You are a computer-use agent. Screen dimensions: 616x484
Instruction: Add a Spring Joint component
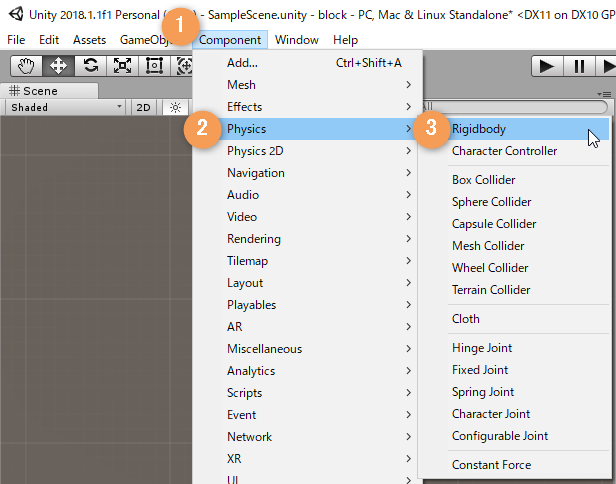(x=514, y=392)
